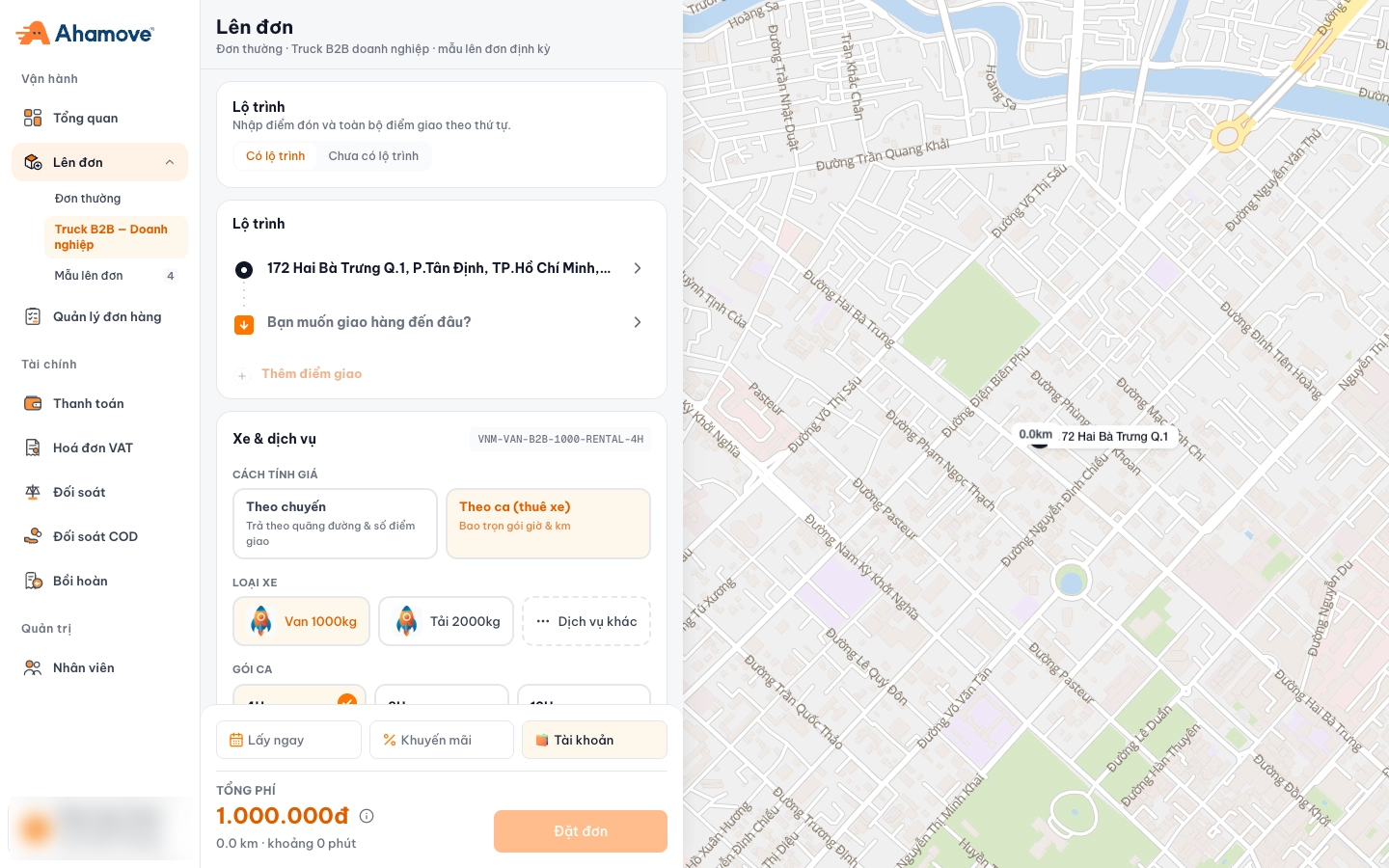The width and height of the screenshot is (1389, 868).
Task: Click the Bạn muốn giao hàng đến đâu field
Action: (440, 322)
